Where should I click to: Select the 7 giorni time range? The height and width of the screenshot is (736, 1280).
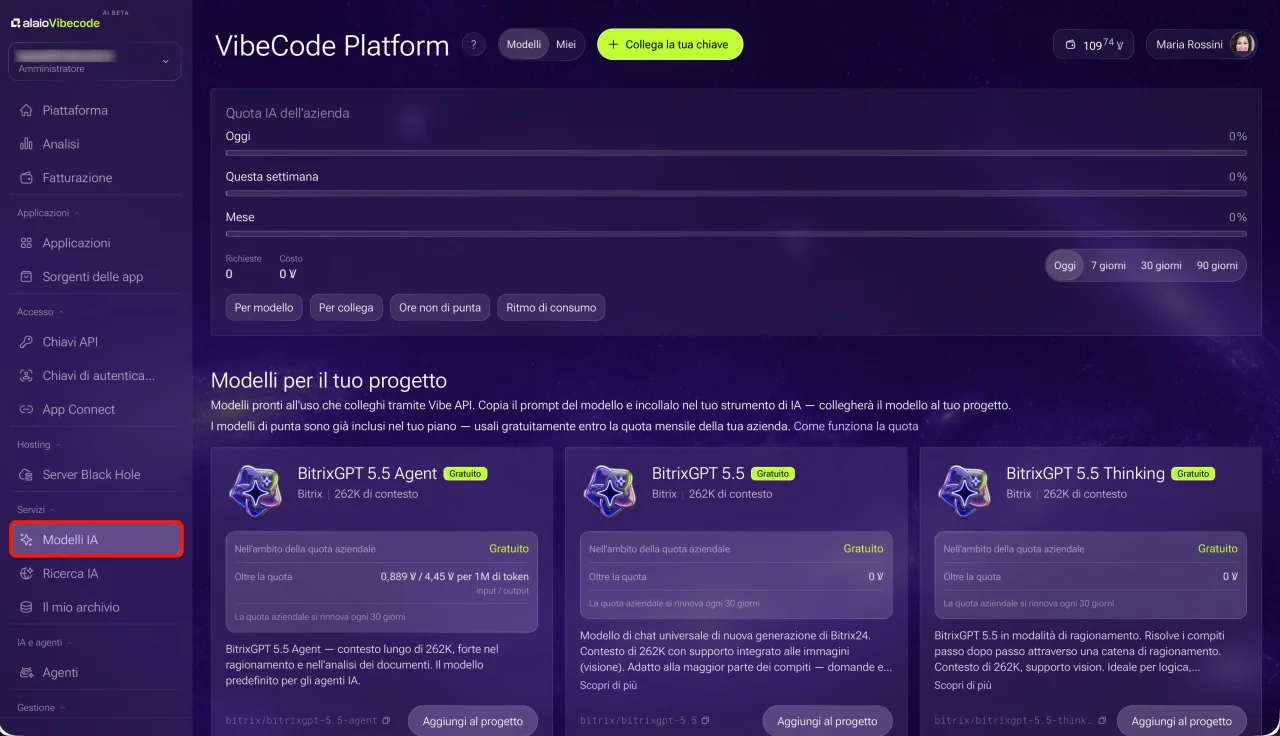point(1108,266)
